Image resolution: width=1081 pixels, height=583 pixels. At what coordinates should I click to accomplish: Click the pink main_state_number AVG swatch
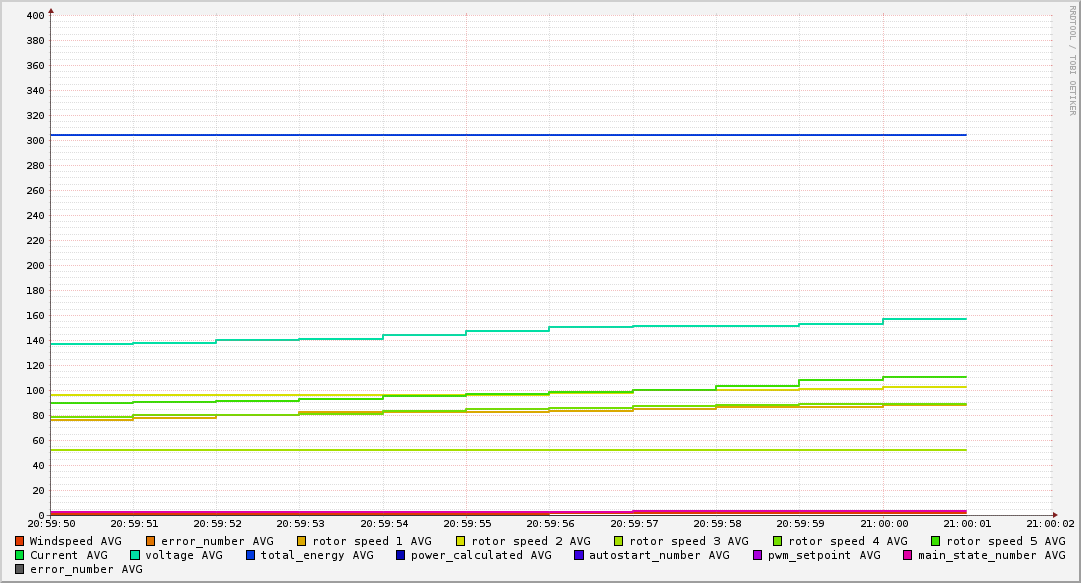(x=908, y=555)
